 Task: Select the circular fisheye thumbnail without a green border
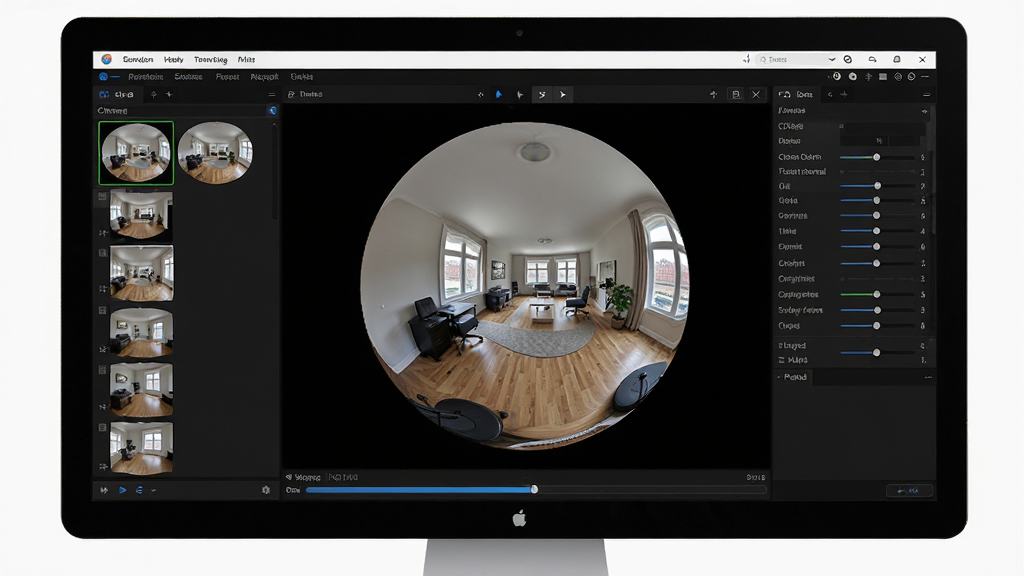click(216, 153)
